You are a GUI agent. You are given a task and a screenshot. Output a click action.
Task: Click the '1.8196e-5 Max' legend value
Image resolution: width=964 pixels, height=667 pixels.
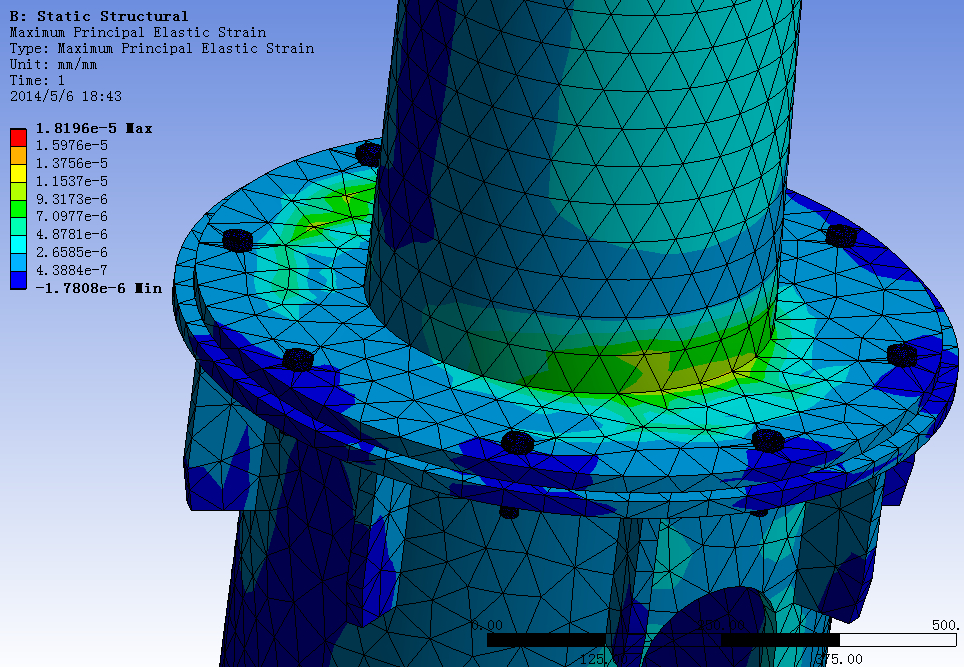(x=94, y=128)
